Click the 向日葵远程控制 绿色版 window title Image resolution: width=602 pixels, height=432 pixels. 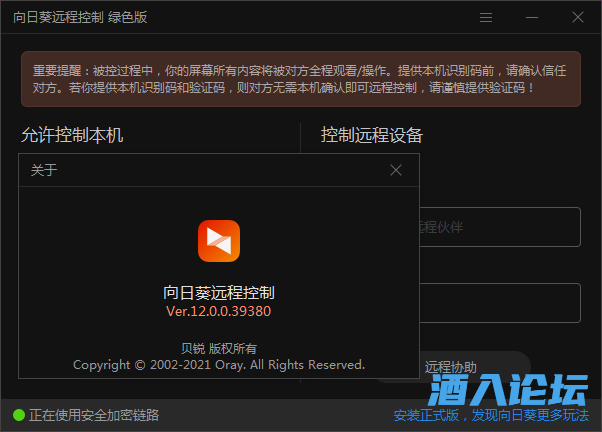pos(80,17)
